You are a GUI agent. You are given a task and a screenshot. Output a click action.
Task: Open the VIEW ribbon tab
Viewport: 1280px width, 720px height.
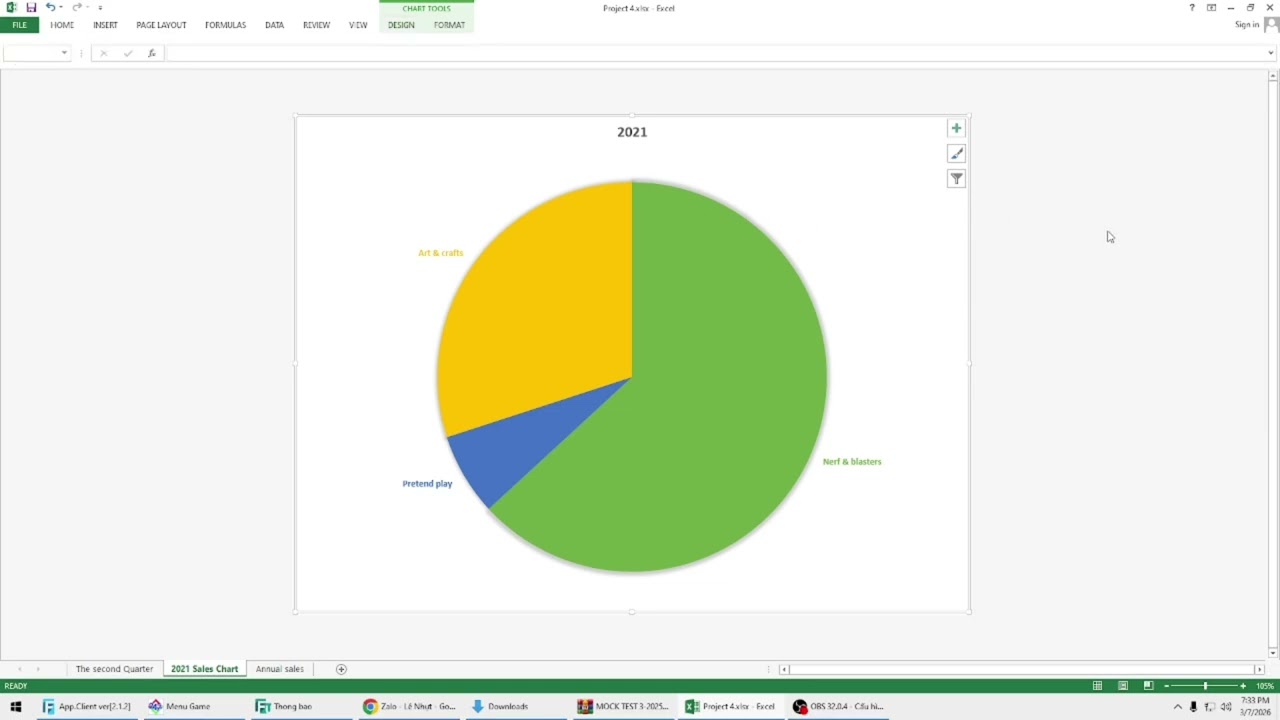pos(358,25)
